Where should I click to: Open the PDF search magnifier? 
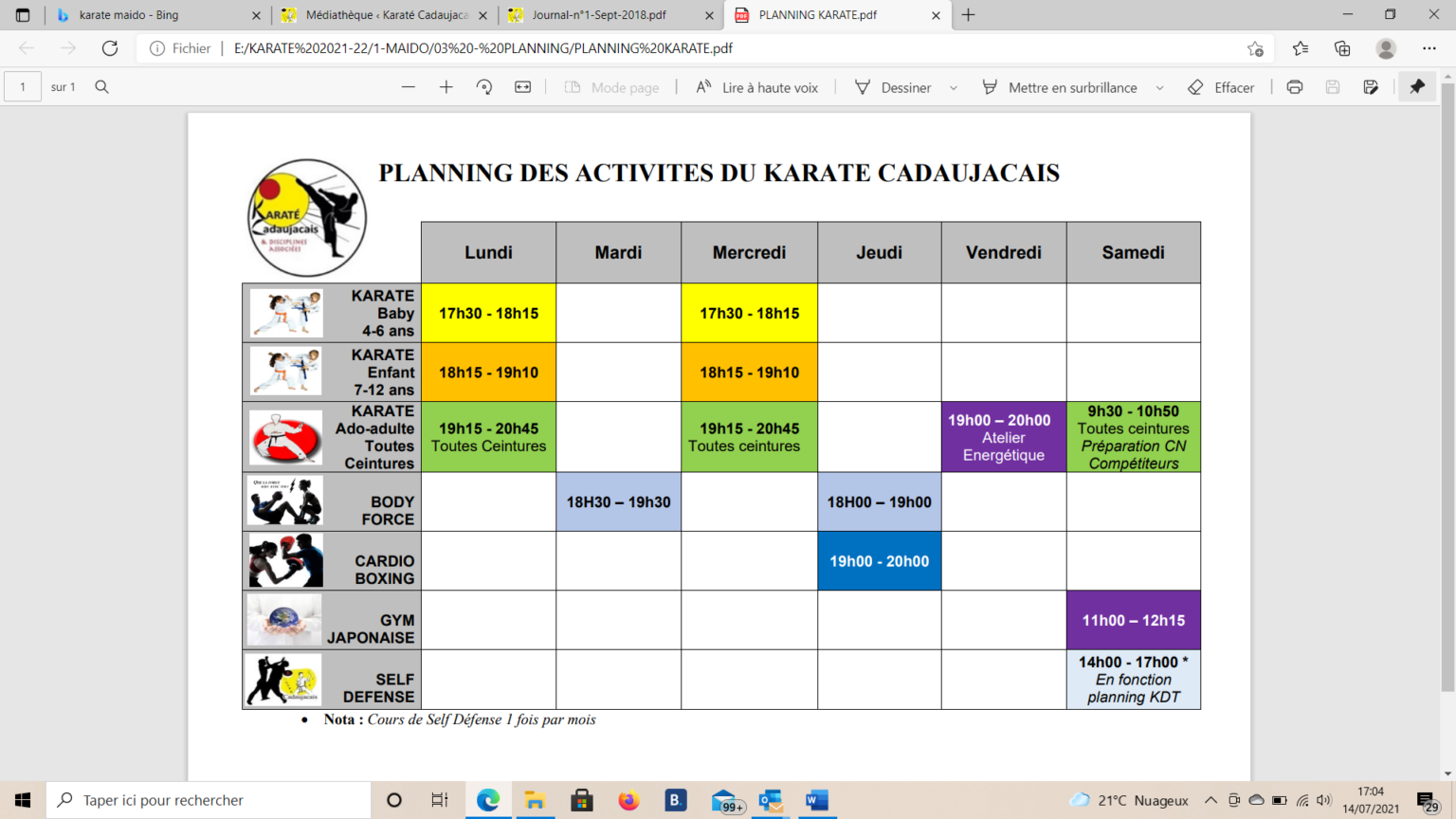pyautogui.click(x=102, y=87)
